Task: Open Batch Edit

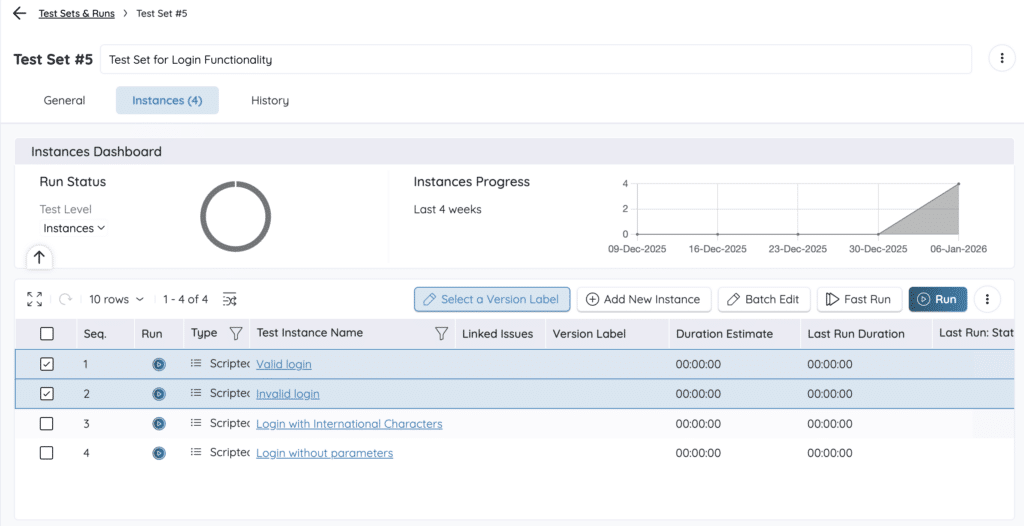Action: [764, 299]
